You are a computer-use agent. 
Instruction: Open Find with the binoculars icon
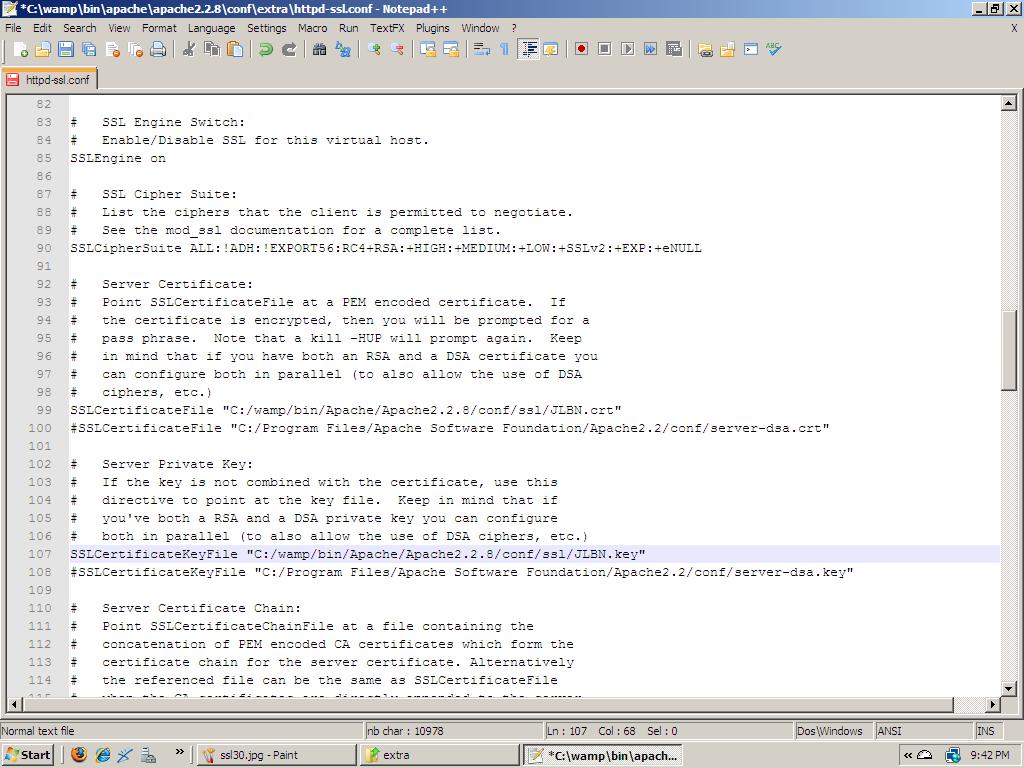(x=320, y=49)
